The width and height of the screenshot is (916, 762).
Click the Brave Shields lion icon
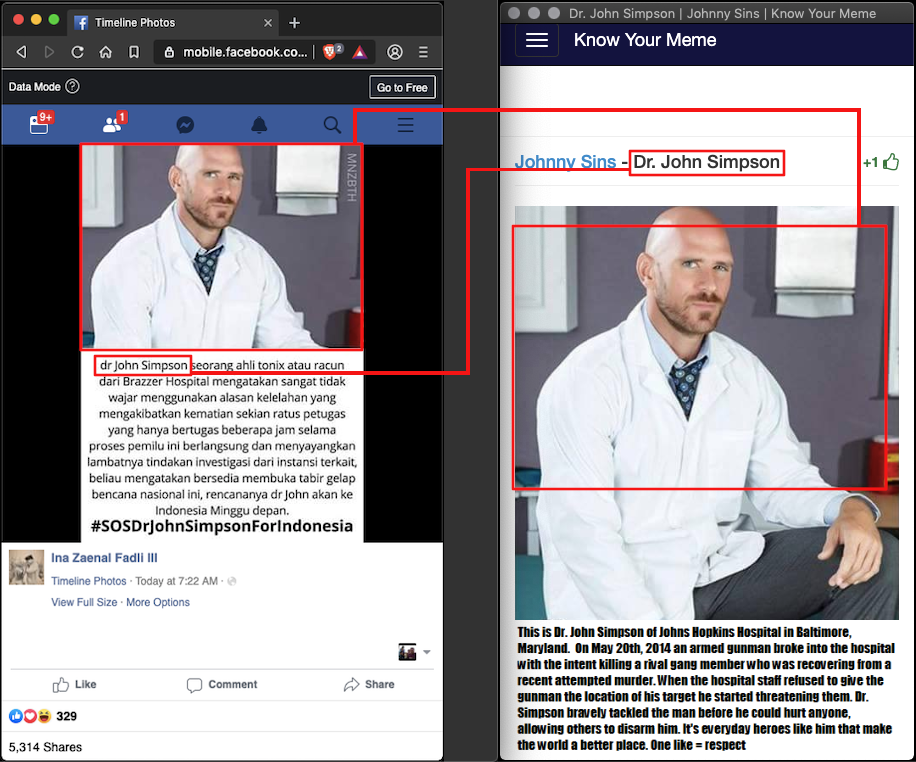click(331, 52)
